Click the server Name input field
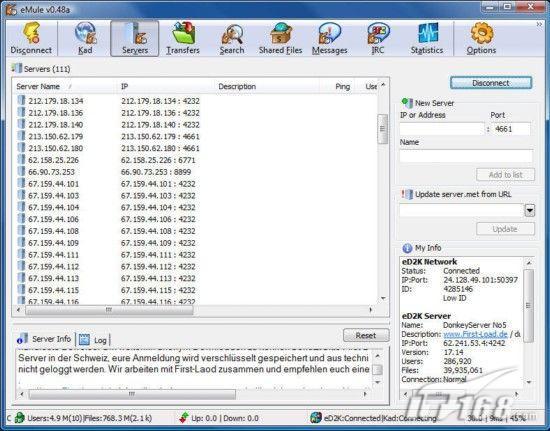The height and width of the screenshot is (431, 550). 466,156
